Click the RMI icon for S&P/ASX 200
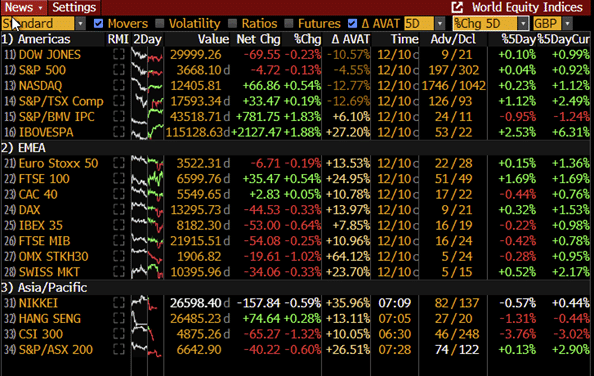The height and width of the screenshot is (376, 594). coord(119,349)
